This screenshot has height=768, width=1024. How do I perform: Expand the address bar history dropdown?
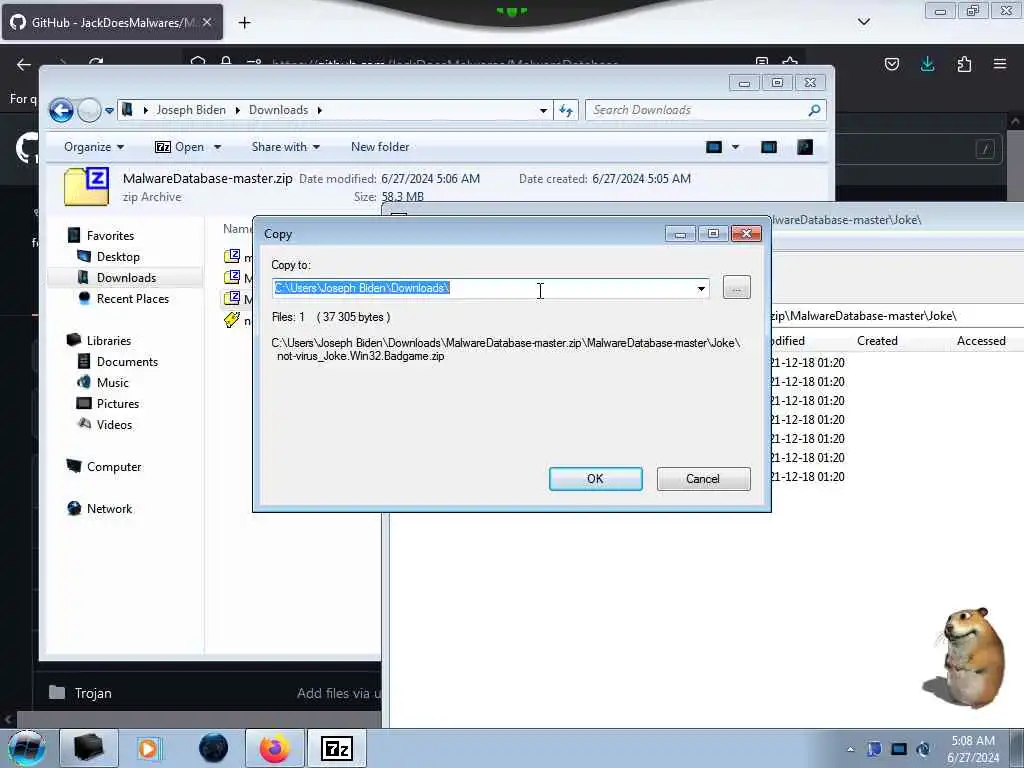543,110
